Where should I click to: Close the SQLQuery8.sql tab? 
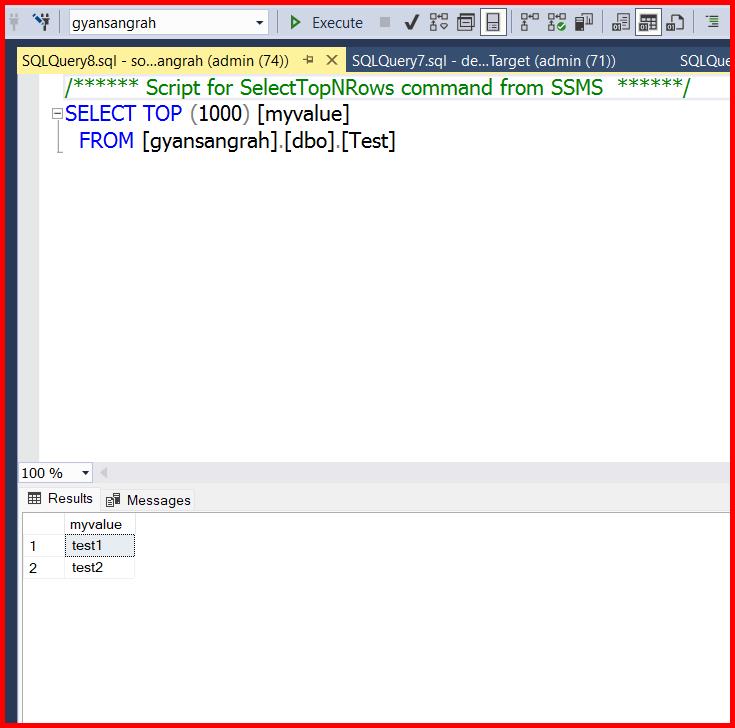tap(332, 60)
